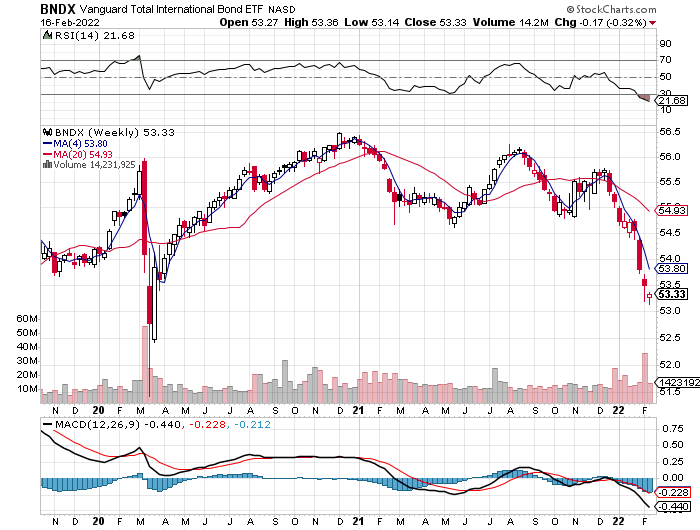700x530 pixels.
Task: Click the RSI indicator mountain icon
Action: pos(47,35)
